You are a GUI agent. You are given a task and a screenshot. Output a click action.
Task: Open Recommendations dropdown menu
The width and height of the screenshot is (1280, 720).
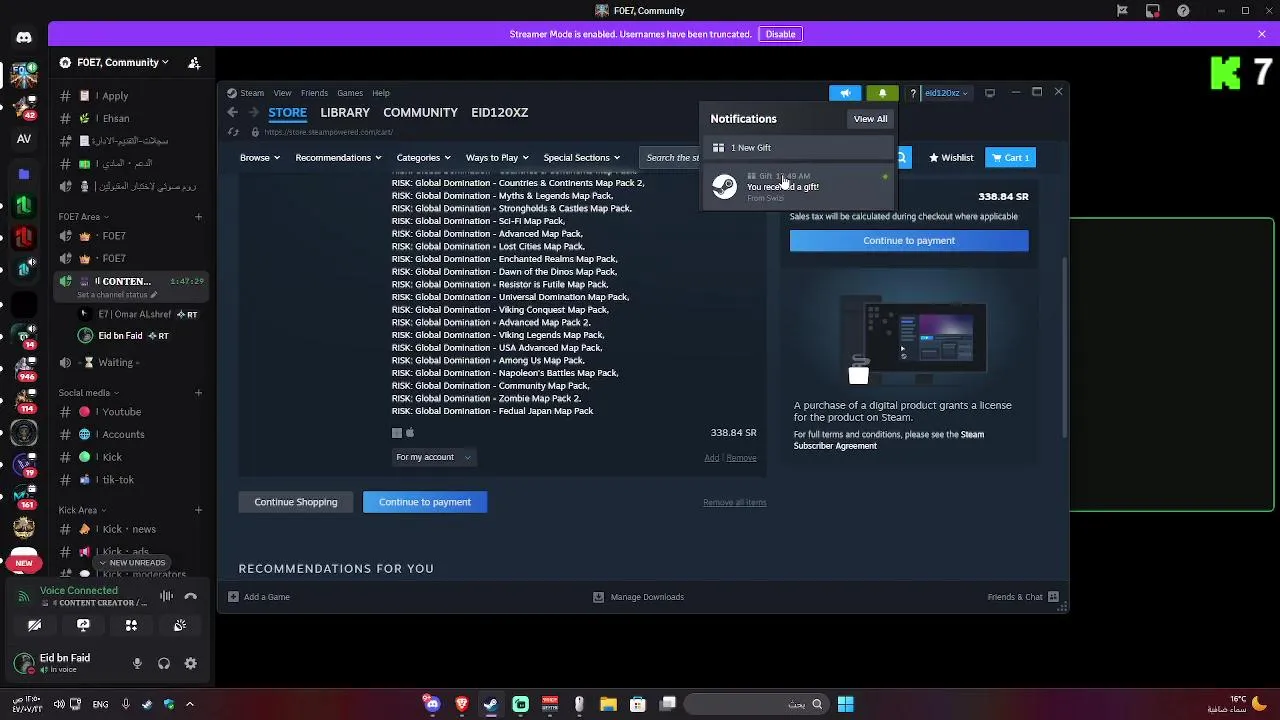tap(338, 158)
